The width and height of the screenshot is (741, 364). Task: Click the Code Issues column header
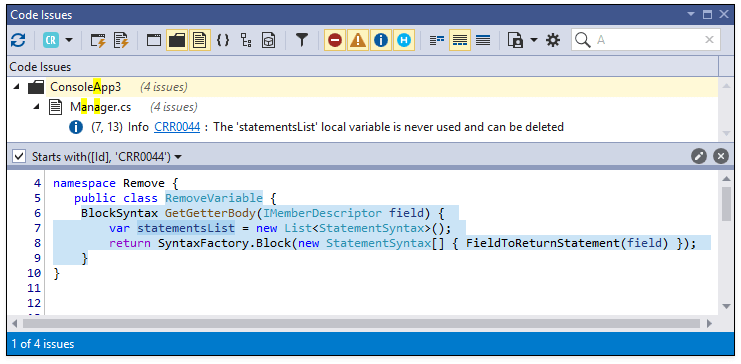363,67
